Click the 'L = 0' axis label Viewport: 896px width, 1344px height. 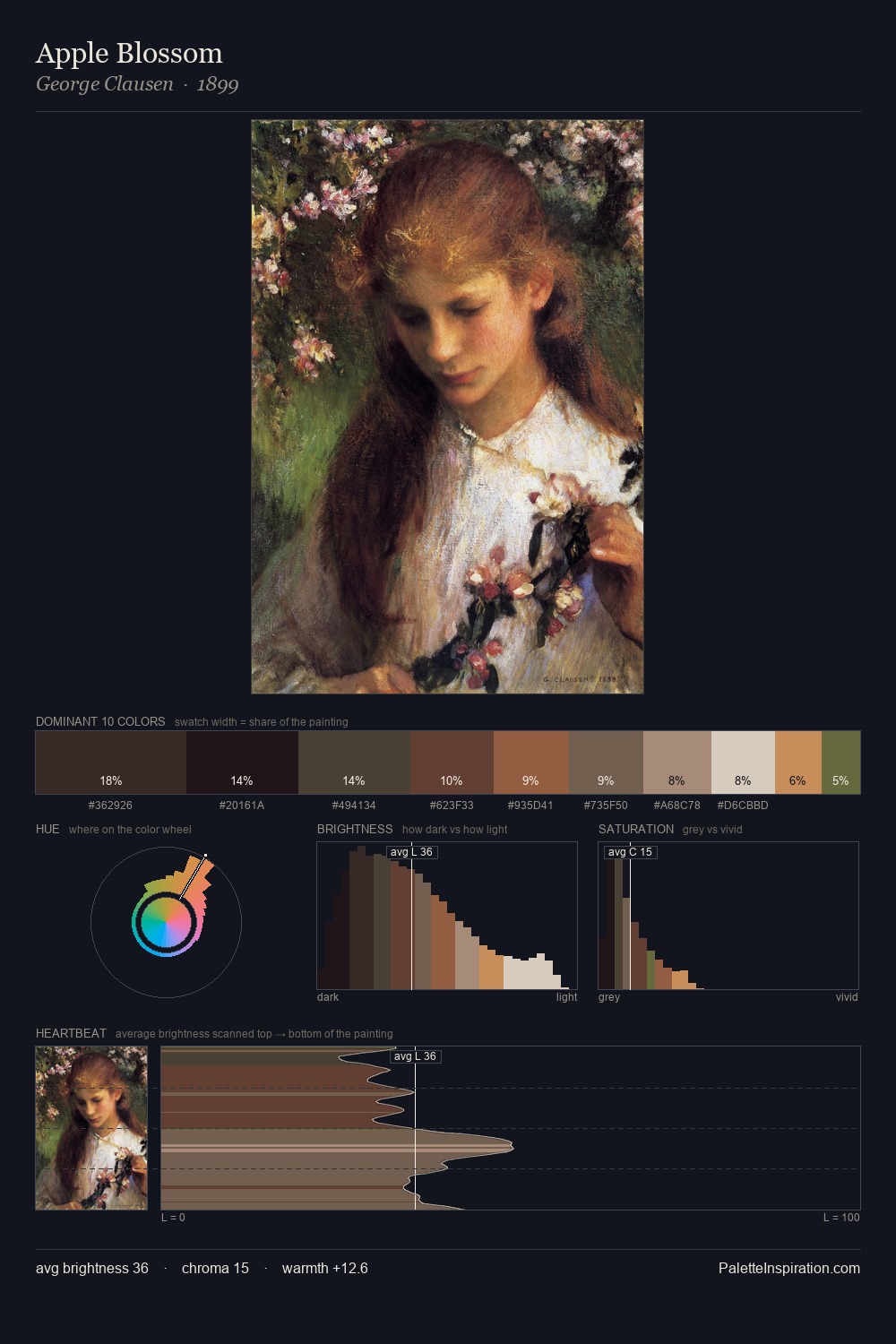coord(173,1218)
